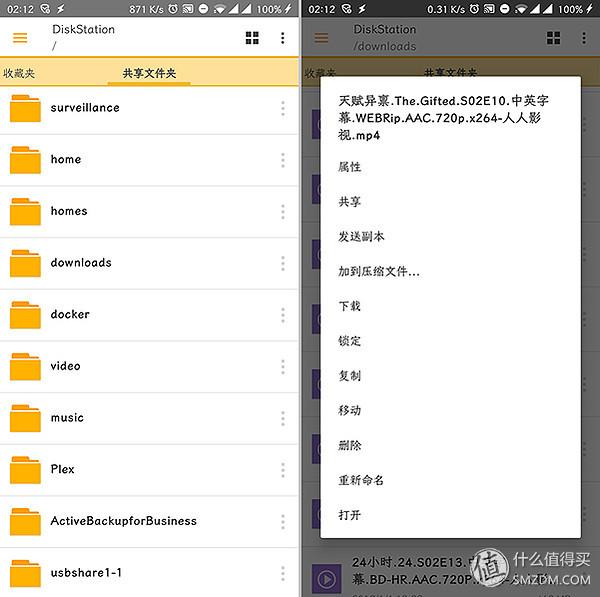Show more options for music folder
This screenshot has height=597, width=600.
283,418
